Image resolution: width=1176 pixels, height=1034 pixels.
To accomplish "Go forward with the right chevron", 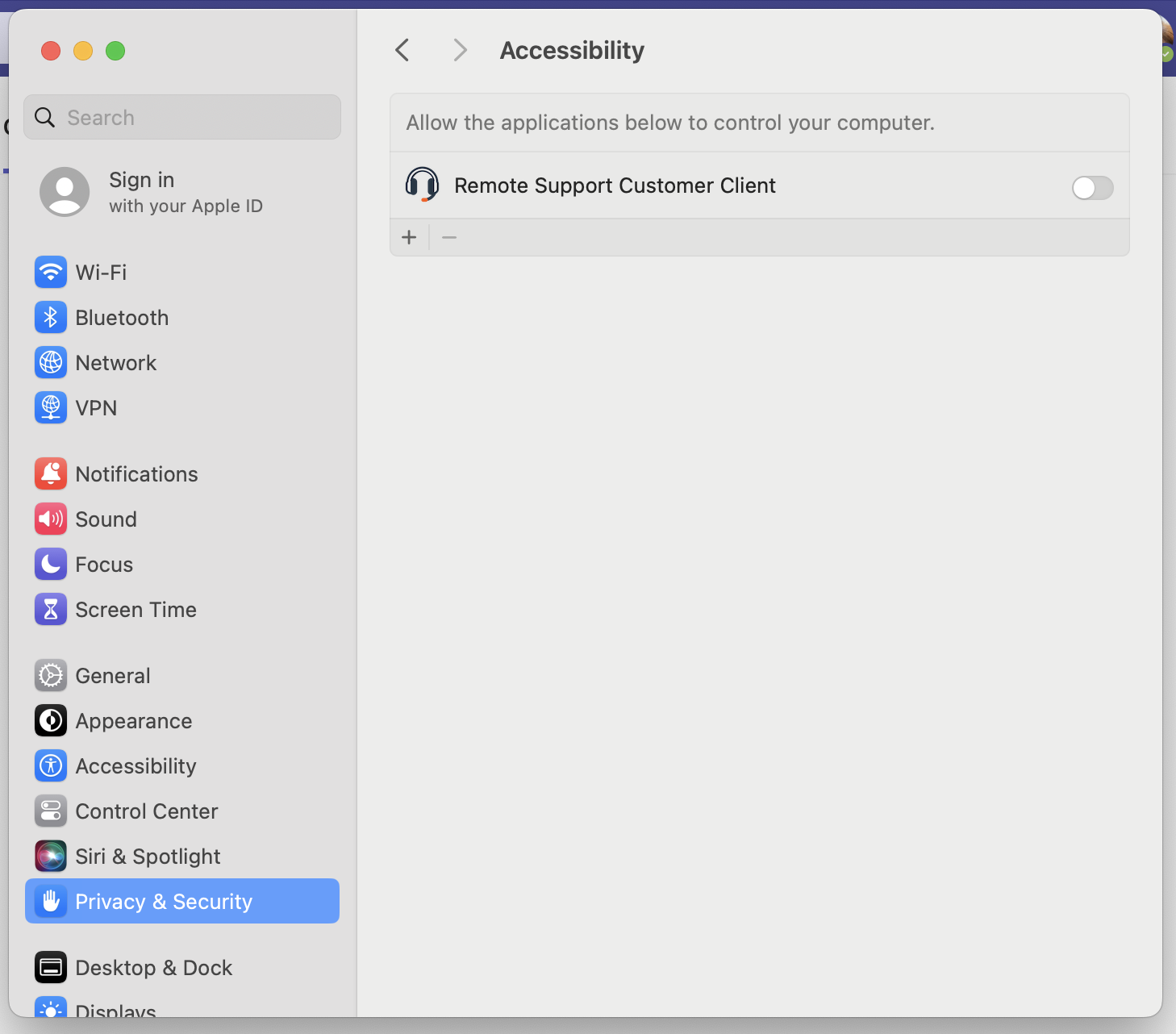I will [x=460, y=50].
